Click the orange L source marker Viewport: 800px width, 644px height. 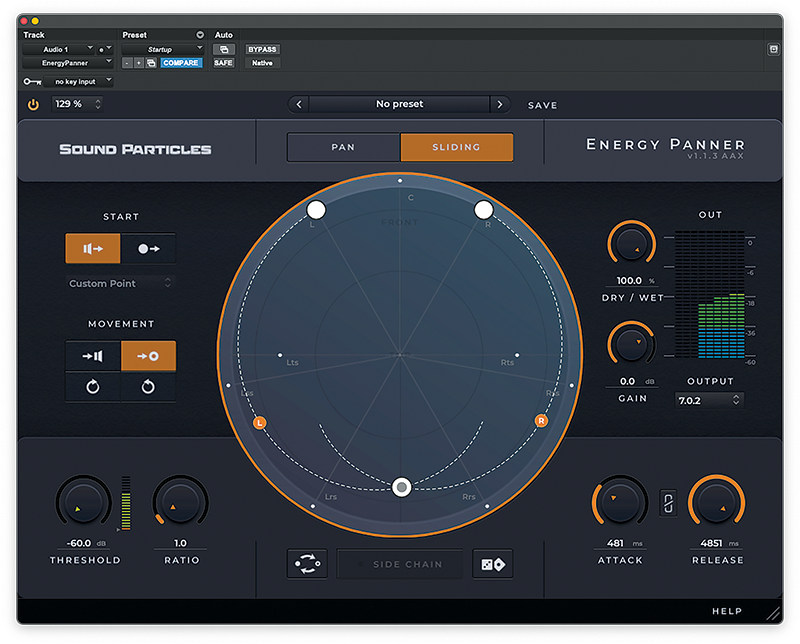(260, 423)
